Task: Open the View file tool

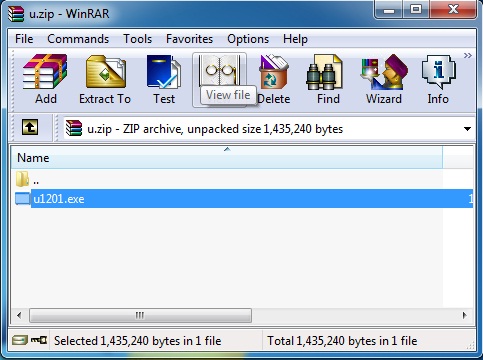Action: [x=219, y=80]
